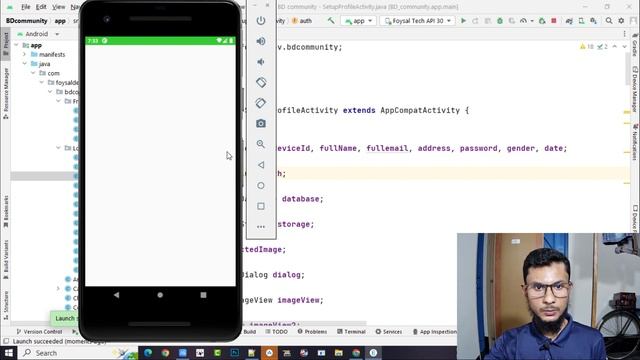Go to previous highlighted error arrow
The width and height of the screenshot is (640, 360).
615,47
